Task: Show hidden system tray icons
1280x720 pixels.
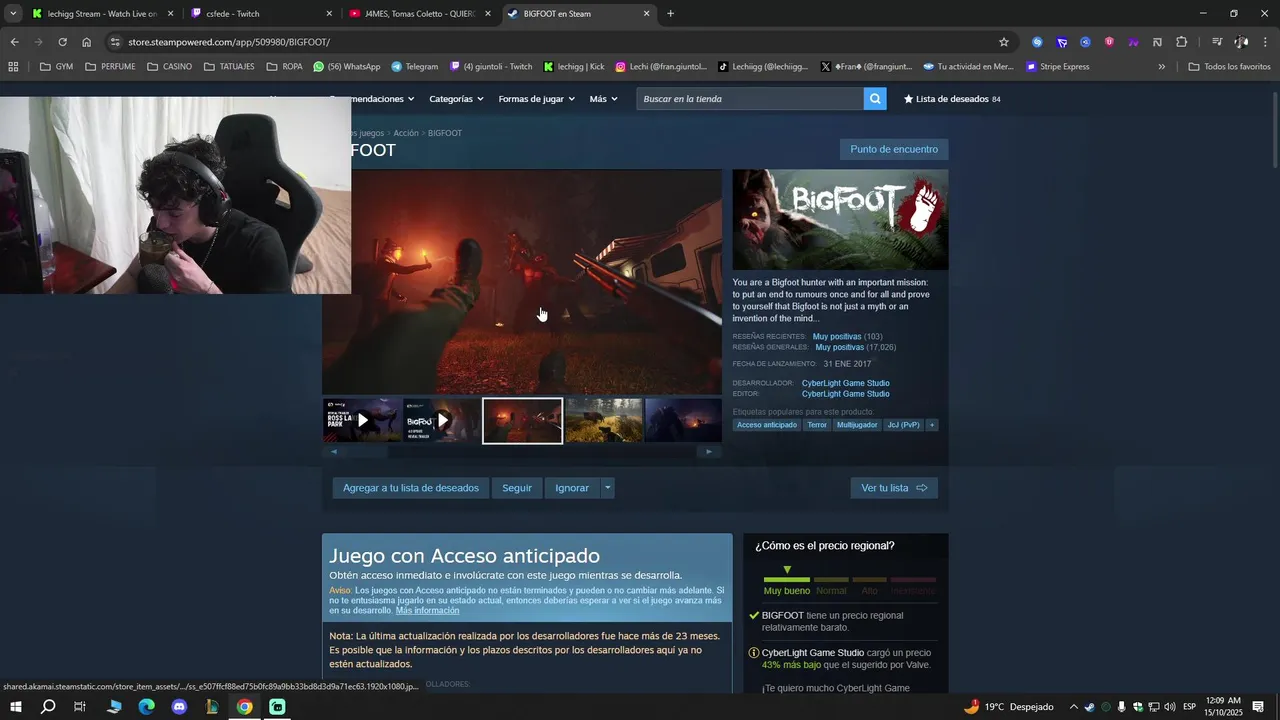Action: [1074, 707]
